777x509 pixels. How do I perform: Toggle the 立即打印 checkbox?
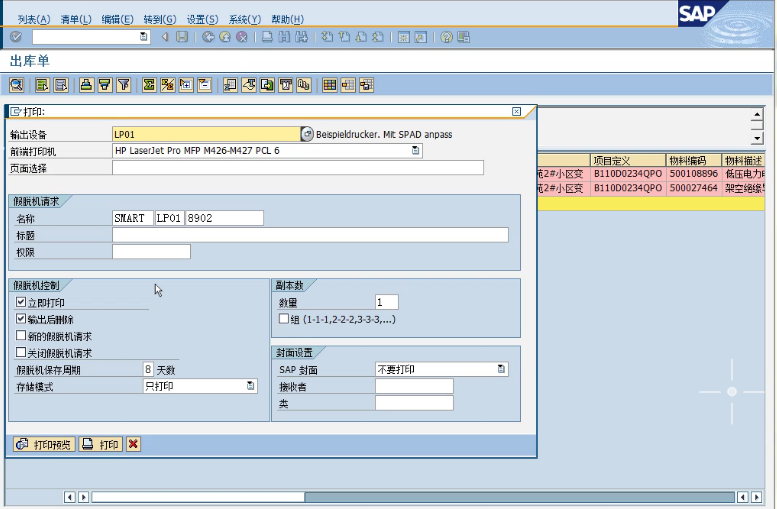(x=21, y=302)
